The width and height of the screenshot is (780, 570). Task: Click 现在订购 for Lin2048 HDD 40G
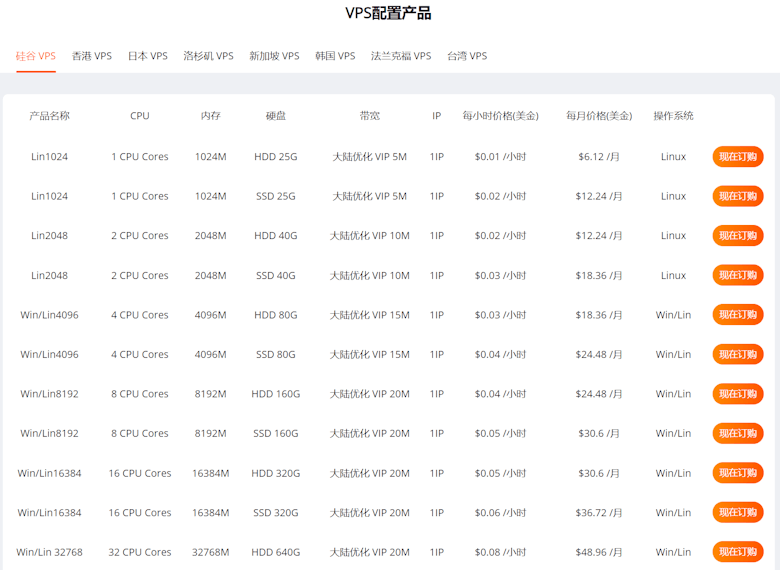pos(738,236)
